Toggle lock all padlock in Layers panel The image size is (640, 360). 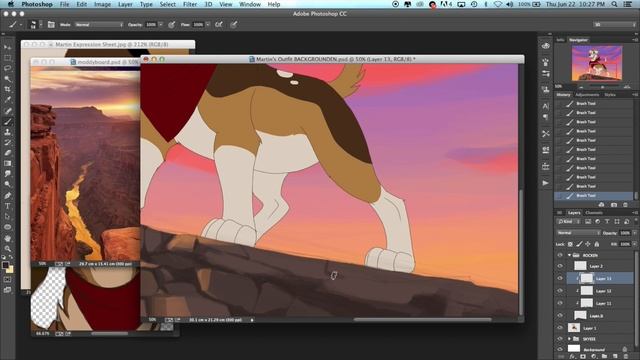(597, 244)
